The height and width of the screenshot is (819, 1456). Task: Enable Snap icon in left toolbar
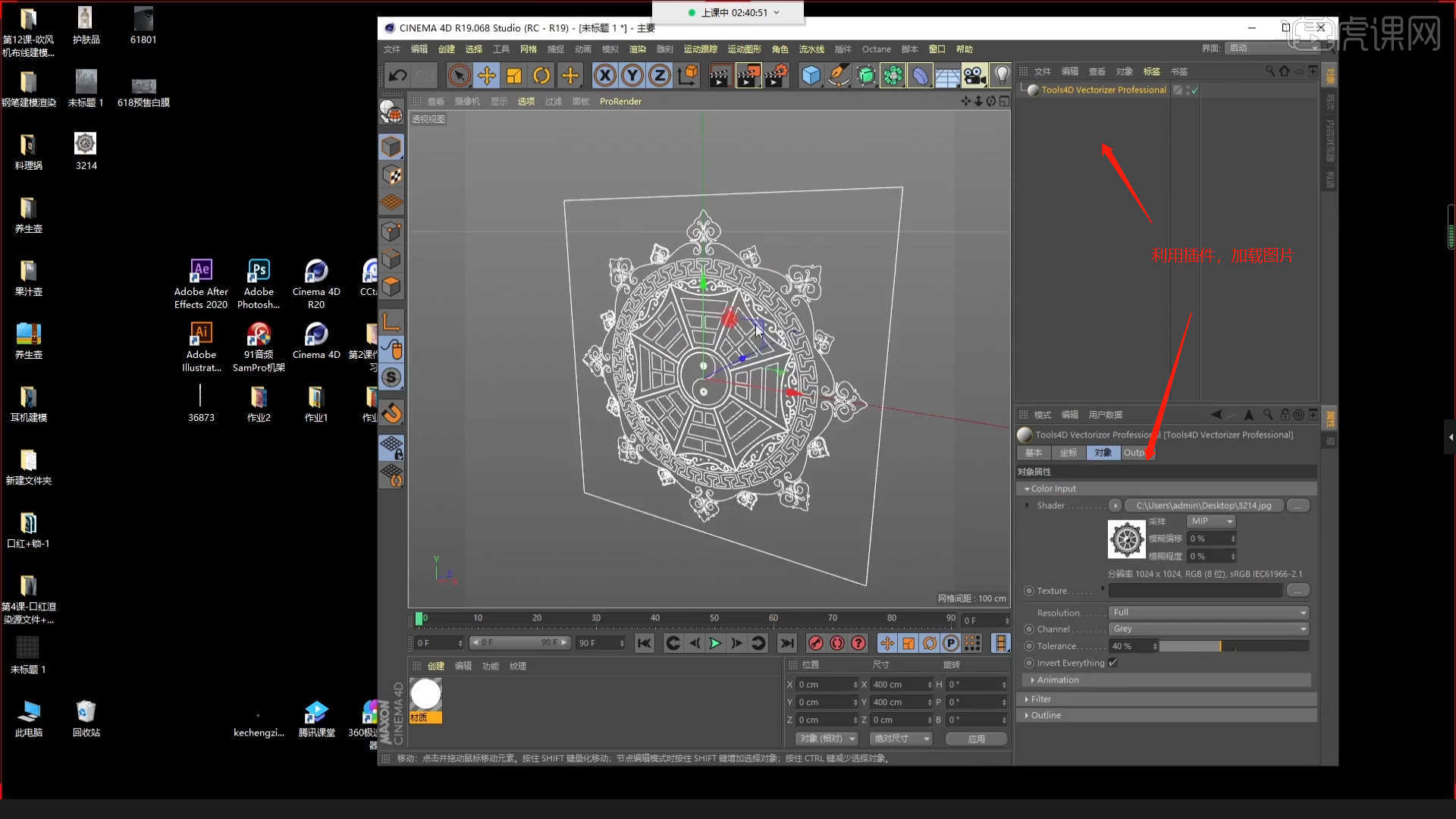tap(391, 377)
